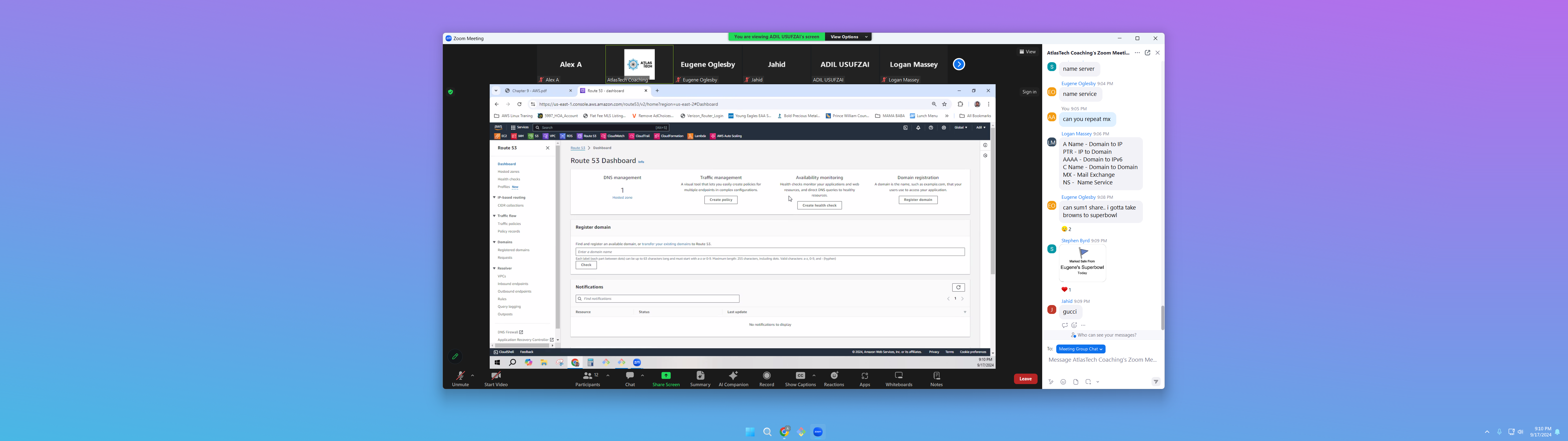Expand audio options arrow next to Unmute
The height and width of the screenshot is (441, 1568).
point(472,375)
